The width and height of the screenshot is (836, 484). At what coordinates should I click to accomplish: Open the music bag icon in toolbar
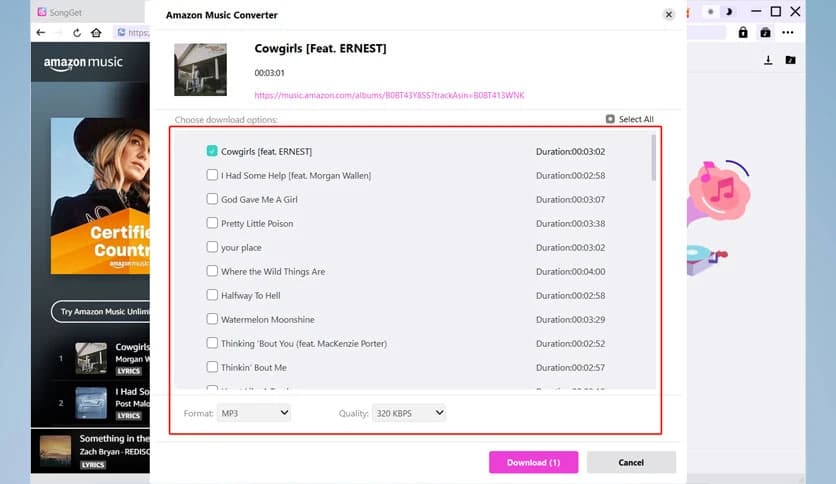tap(765, 33)
